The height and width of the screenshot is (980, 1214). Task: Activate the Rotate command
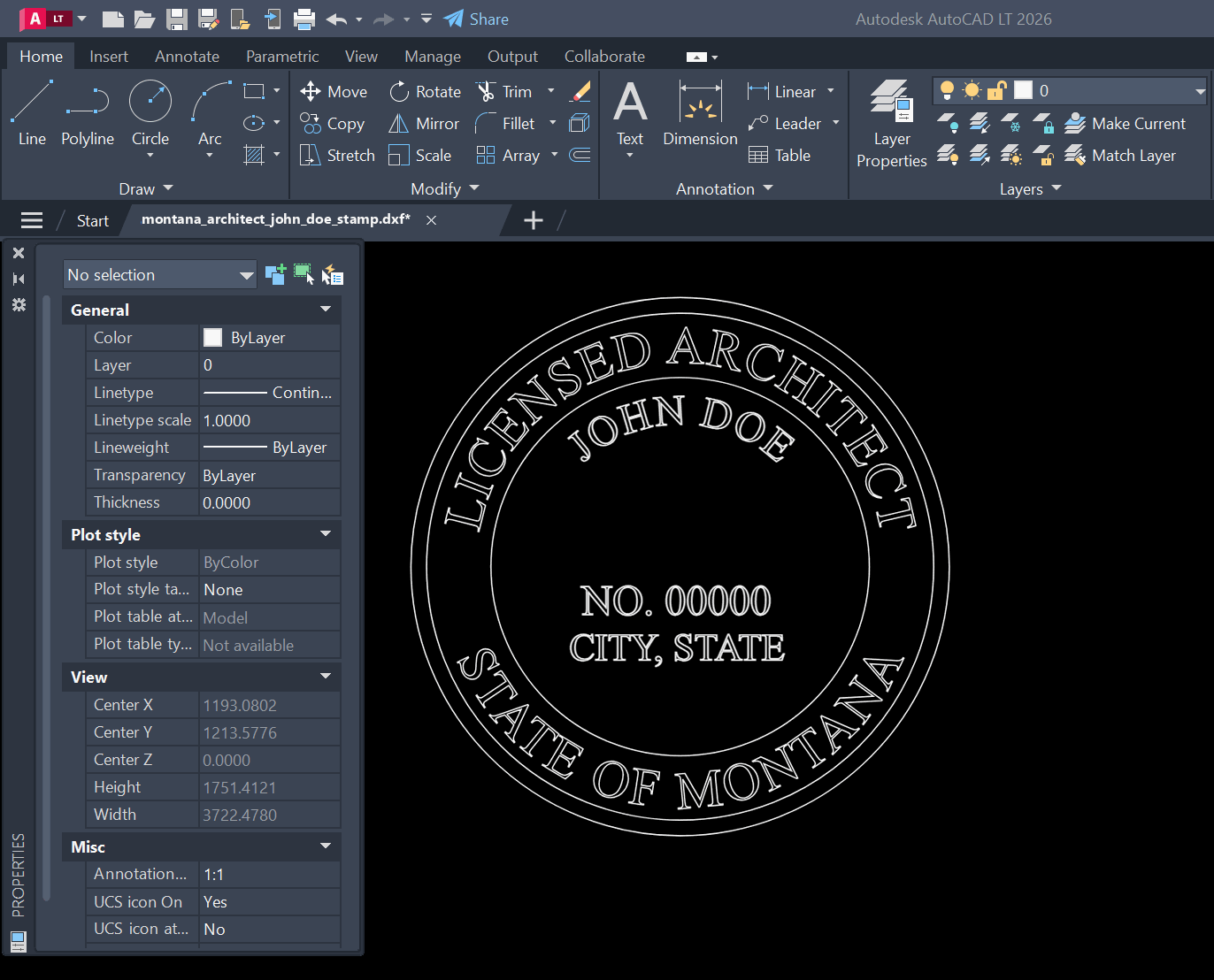coord(425,91)
